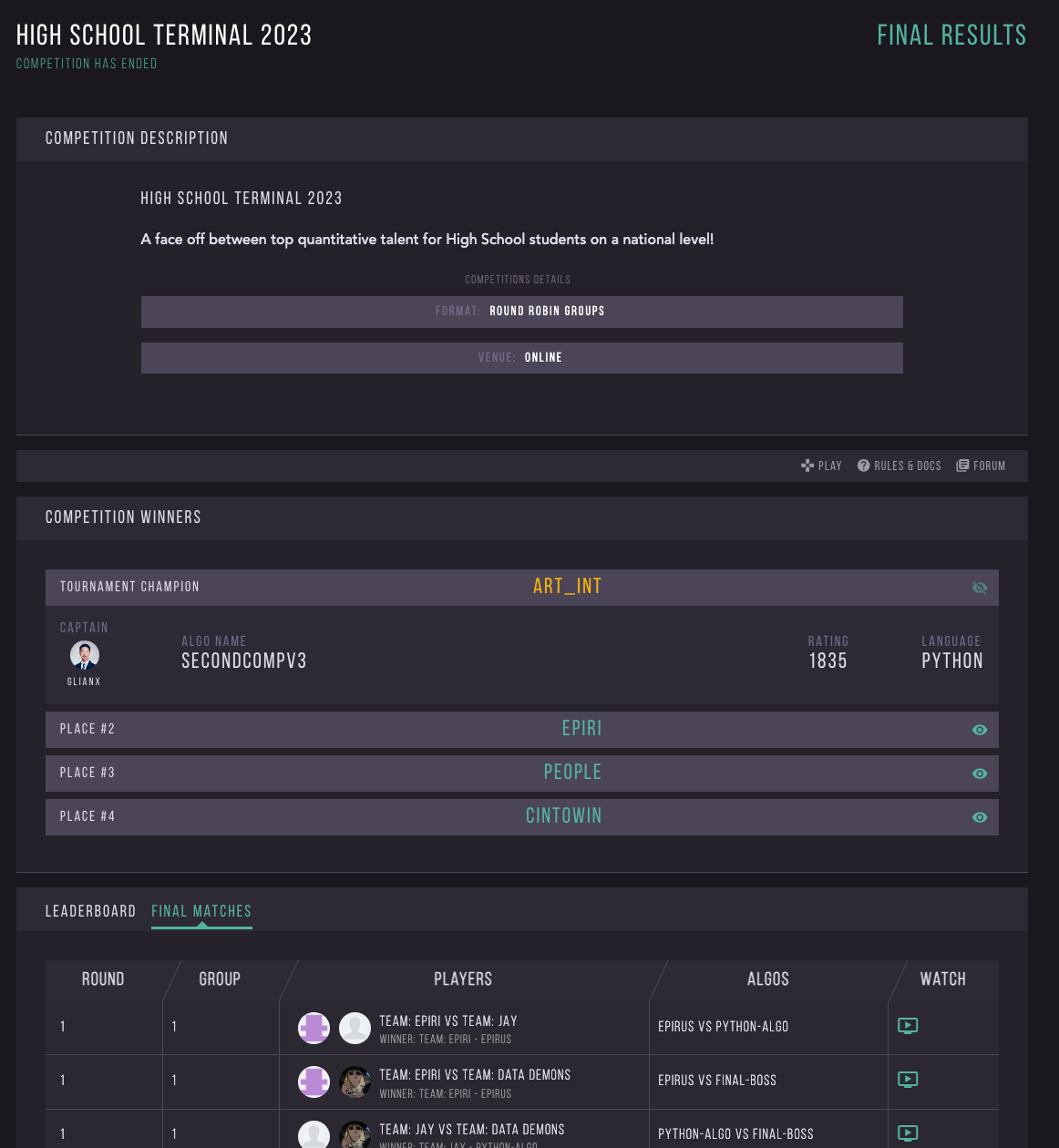
Task: Click the SECONDCOMPV3 algo name
Action: (x=244, y=661)
